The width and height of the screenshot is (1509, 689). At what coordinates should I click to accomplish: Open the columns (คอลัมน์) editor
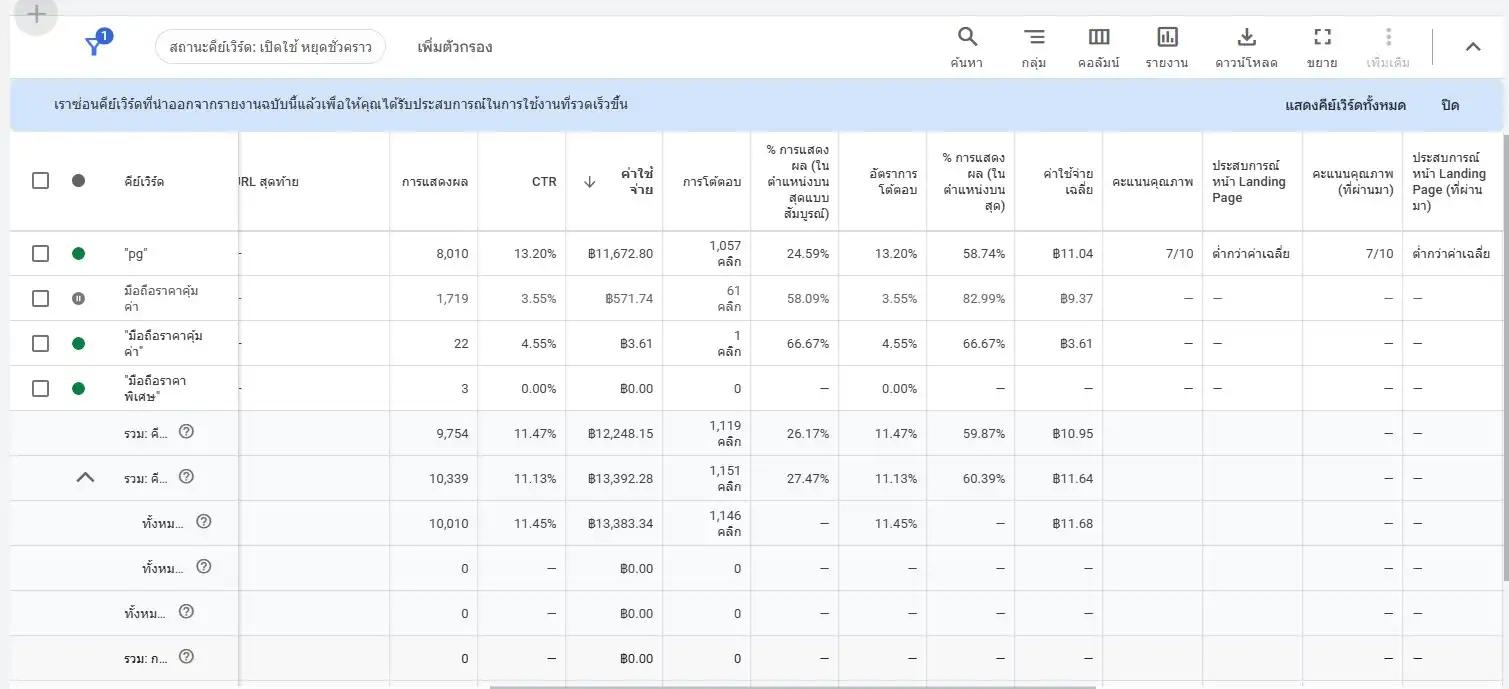[x=1098, y=47]
